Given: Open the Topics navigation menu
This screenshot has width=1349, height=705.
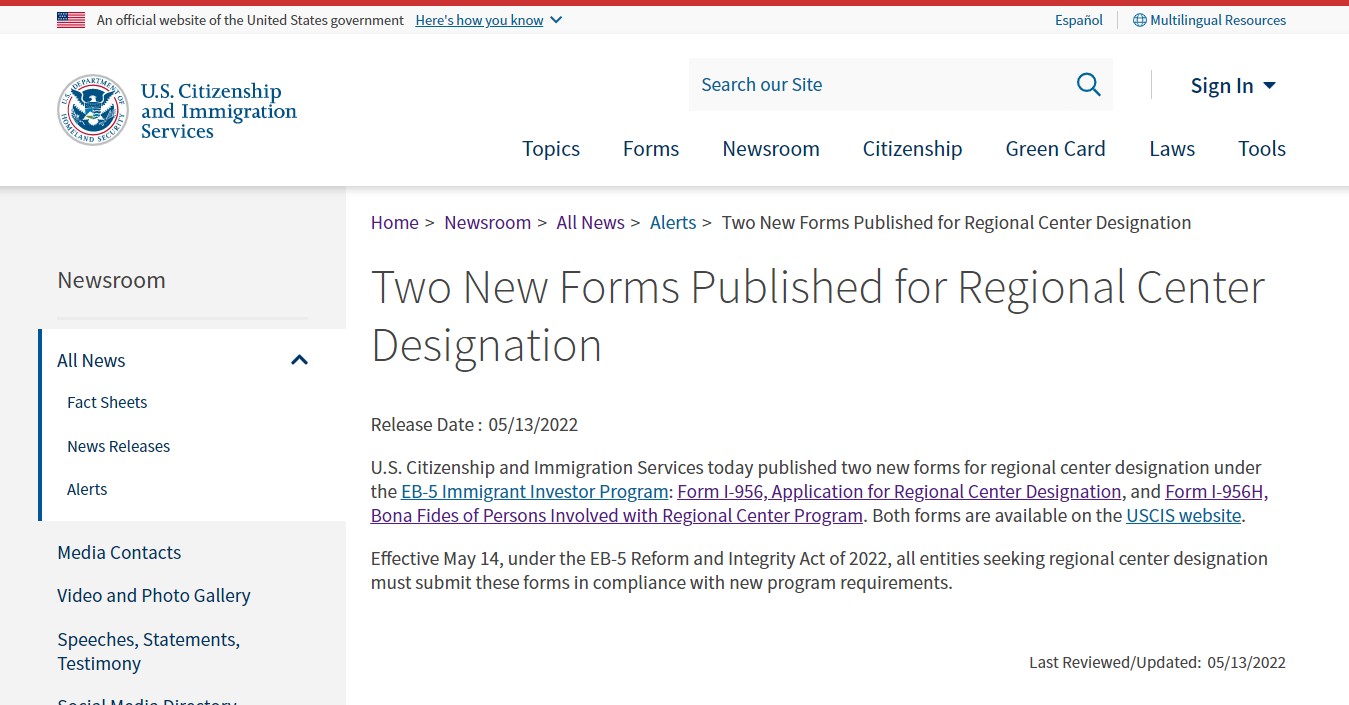Looking at the screenshot, I should [x=550, y=149].
